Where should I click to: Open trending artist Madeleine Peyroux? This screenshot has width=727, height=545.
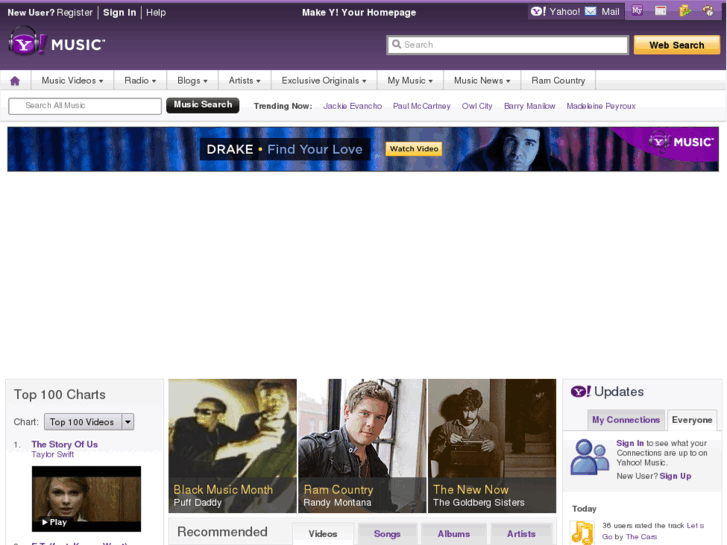click(601, 106)
